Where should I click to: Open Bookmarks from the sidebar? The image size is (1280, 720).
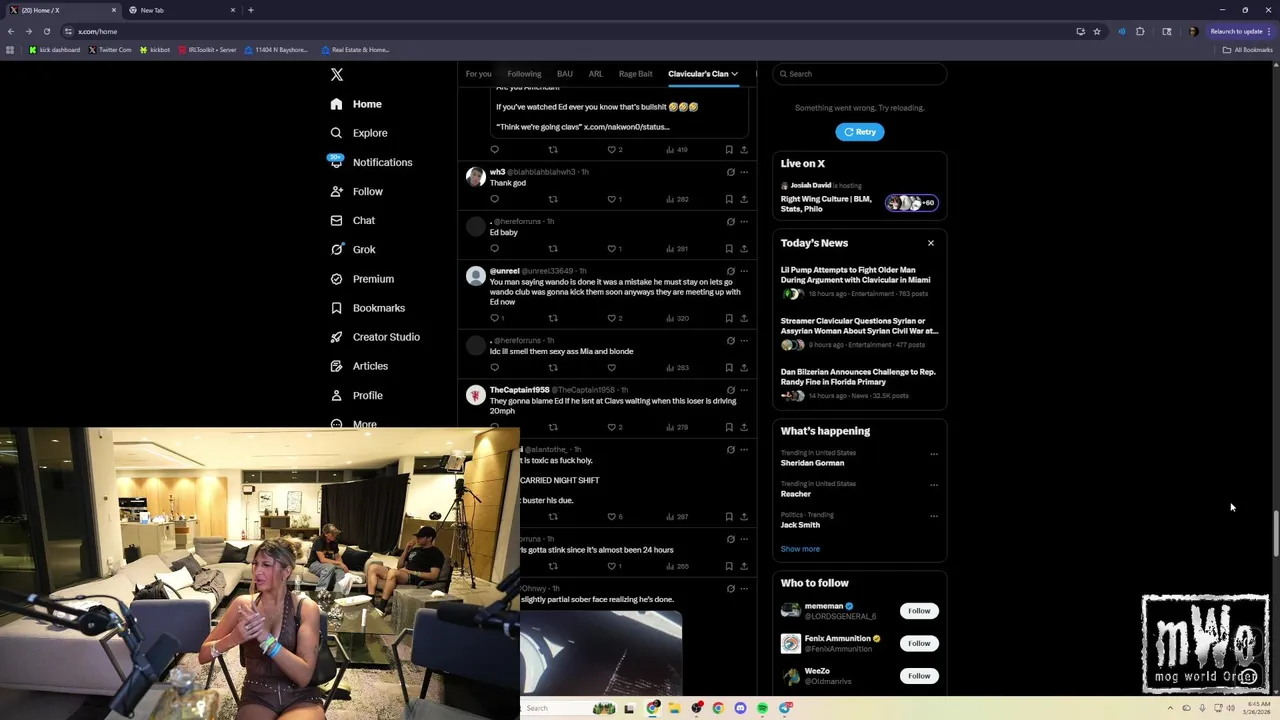pos(367,308)
